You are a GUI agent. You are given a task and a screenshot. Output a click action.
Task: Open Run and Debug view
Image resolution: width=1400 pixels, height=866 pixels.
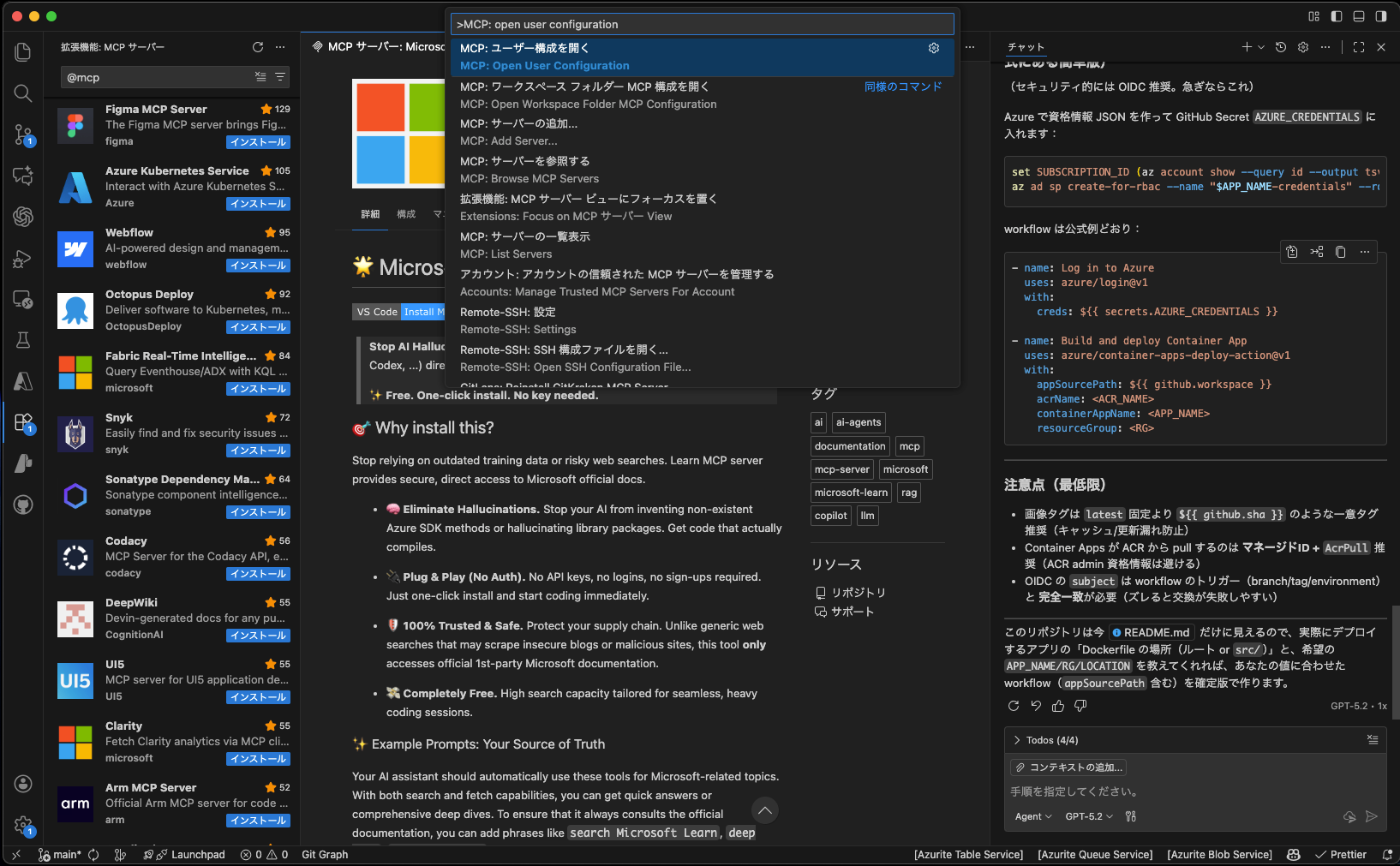tap(22, 258)
